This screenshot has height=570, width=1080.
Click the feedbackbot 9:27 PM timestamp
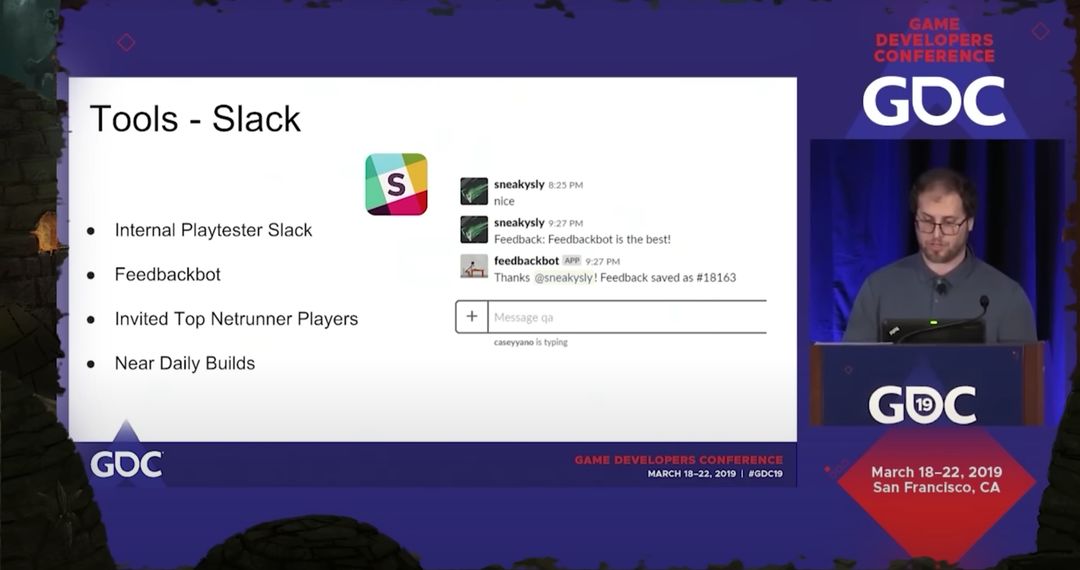[x=603, y=262]
